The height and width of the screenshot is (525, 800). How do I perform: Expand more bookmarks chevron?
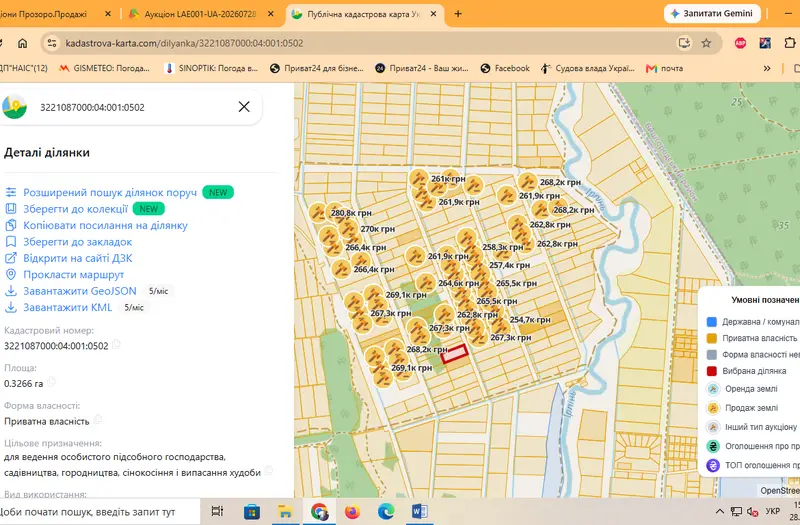pos(767,68)
